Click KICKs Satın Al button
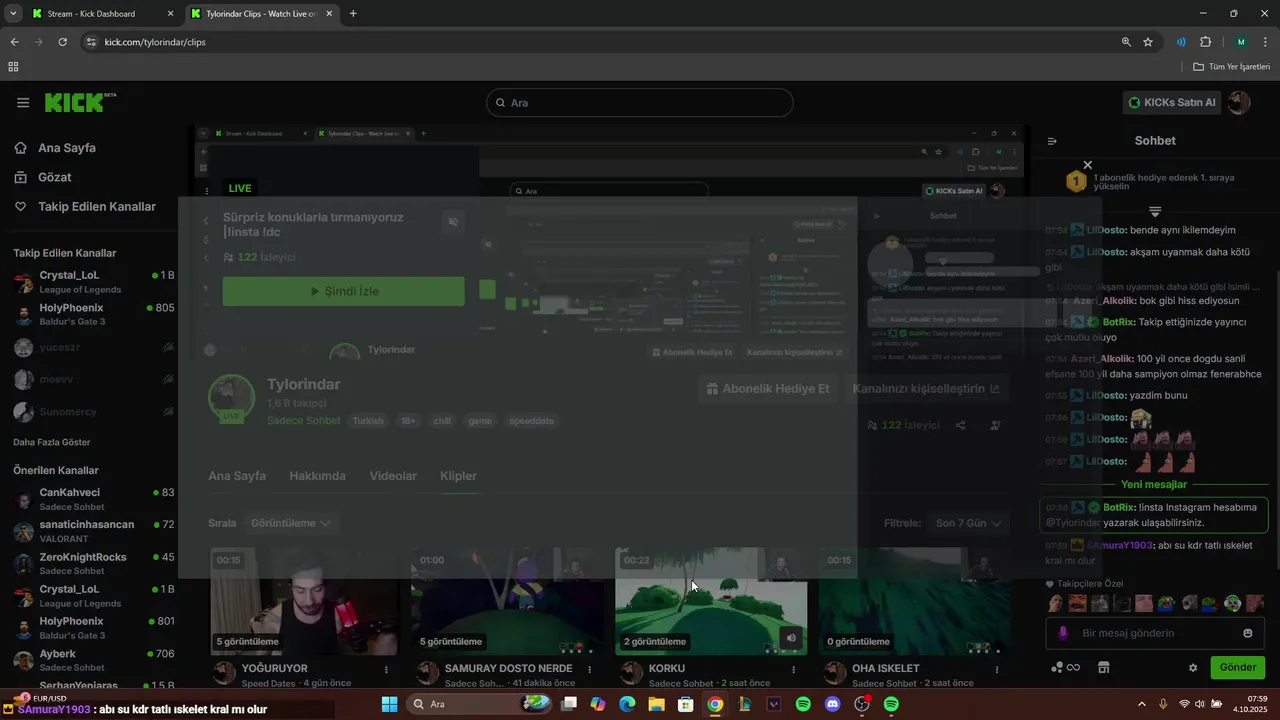The width and height of the screenshot is (1280, 720). 1172,102
